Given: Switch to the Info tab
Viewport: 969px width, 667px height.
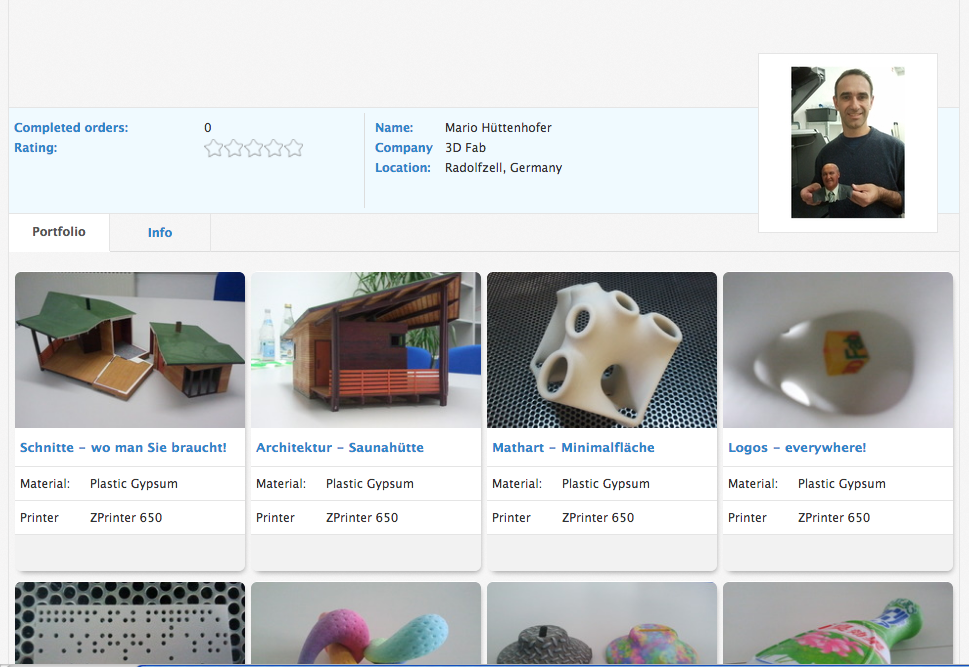Looking at the screenshot, I should (160, 232).
